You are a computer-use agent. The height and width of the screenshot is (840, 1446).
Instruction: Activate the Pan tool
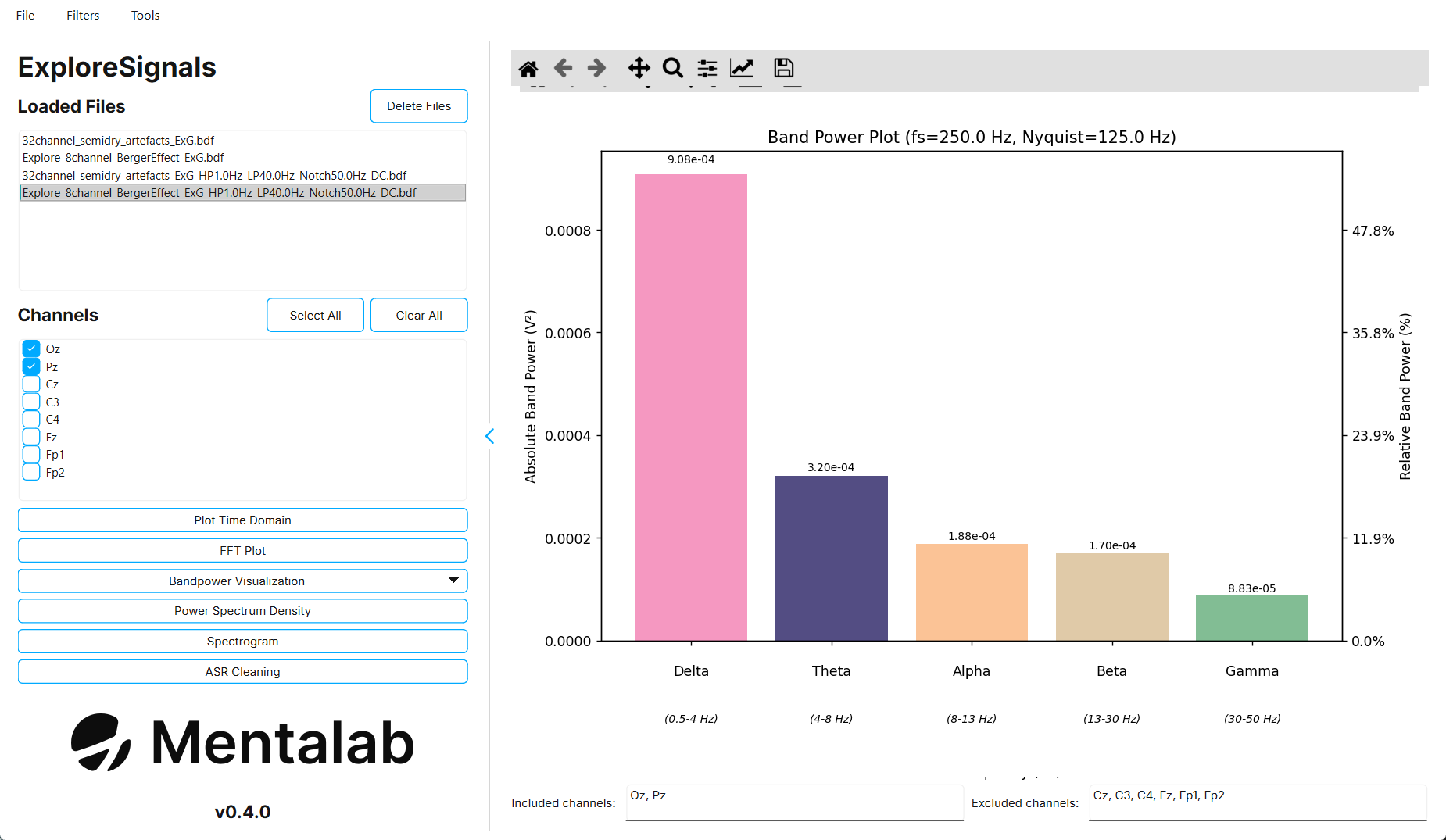point(639,68)
